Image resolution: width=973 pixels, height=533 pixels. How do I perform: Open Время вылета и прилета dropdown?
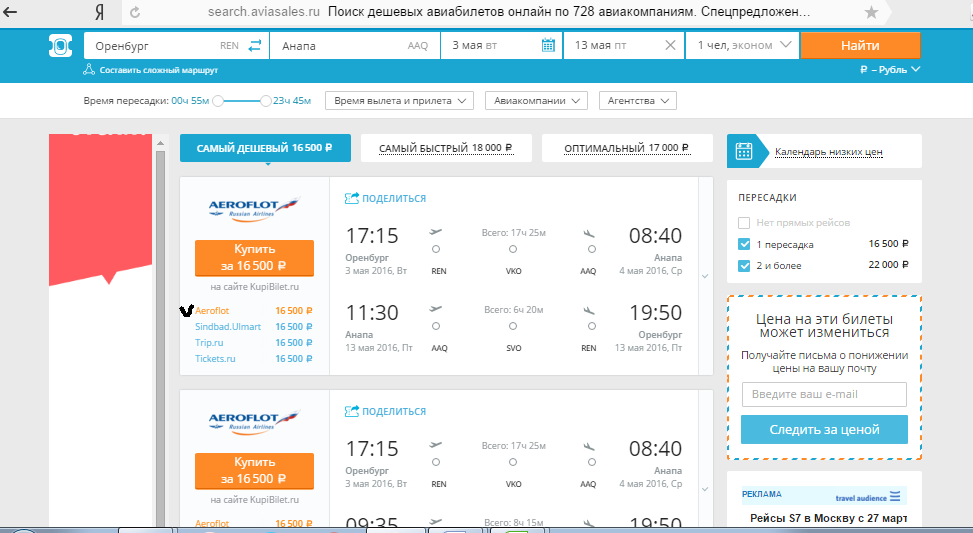point(400,101)
